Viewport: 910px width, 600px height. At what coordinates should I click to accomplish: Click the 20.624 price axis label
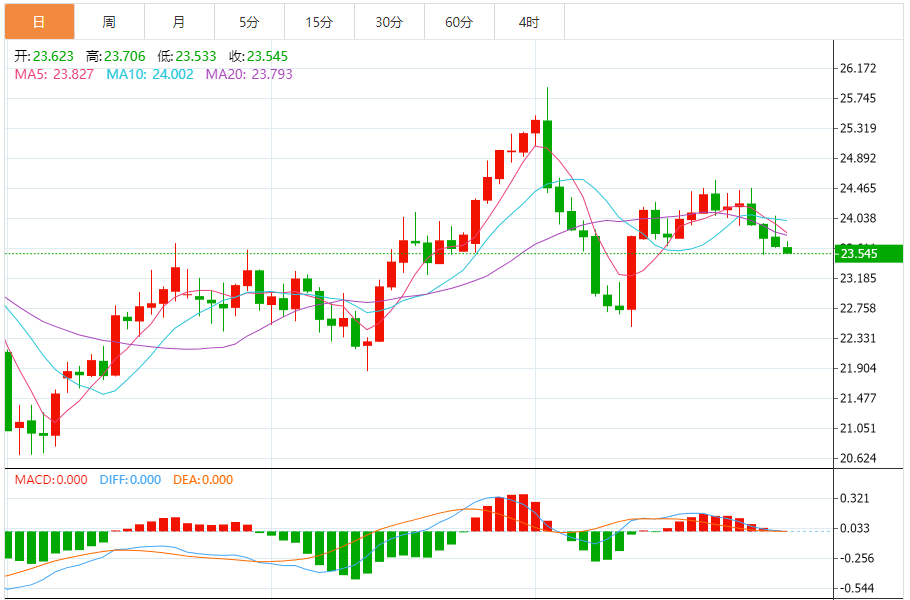tap(858, 458)
